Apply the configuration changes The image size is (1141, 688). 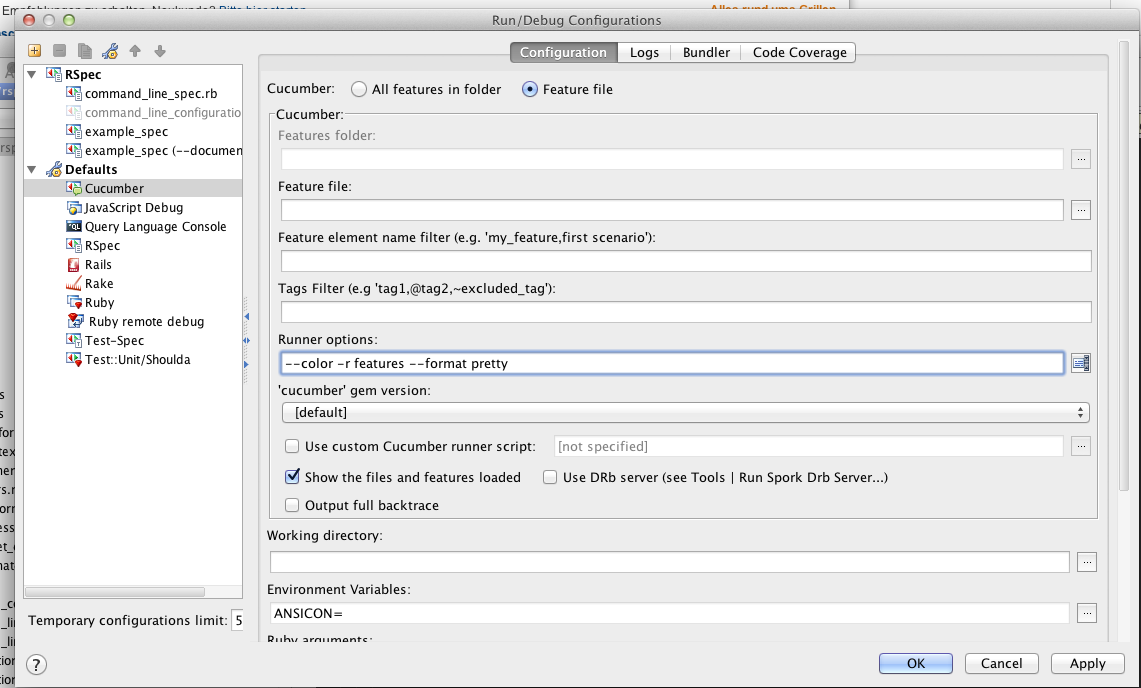pyautogui.click(x=1087, y=663)
